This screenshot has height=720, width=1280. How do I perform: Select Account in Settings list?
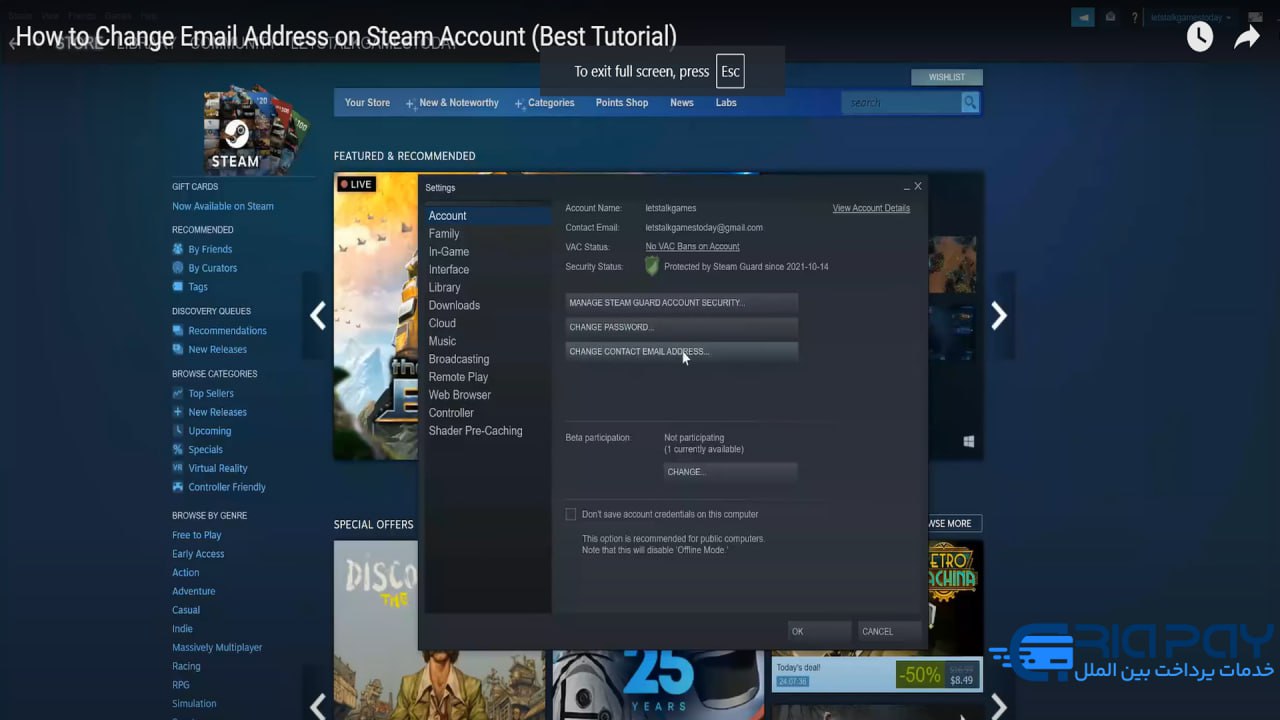pos(488,216)
